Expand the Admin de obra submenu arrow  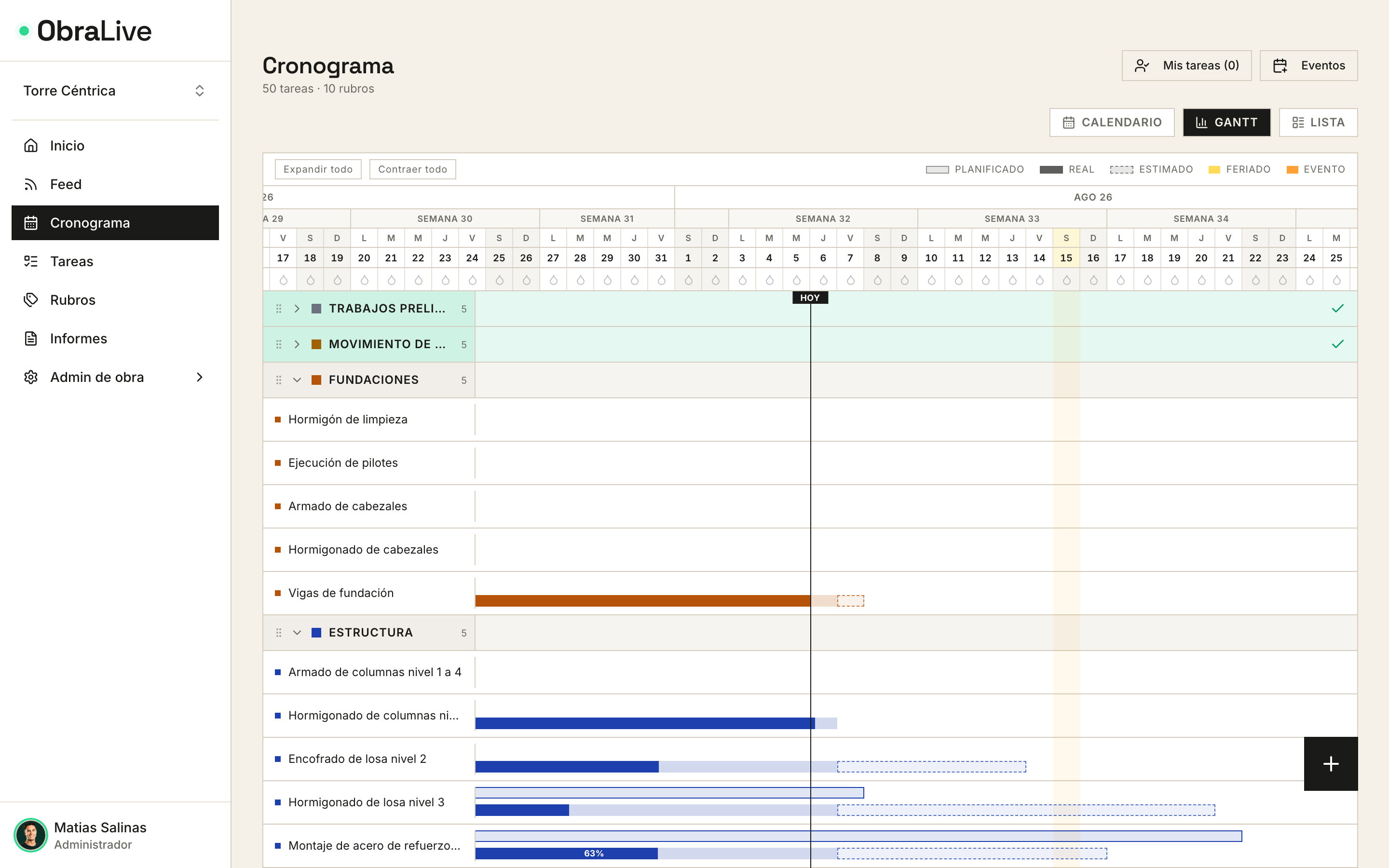(x=199, y=377)
